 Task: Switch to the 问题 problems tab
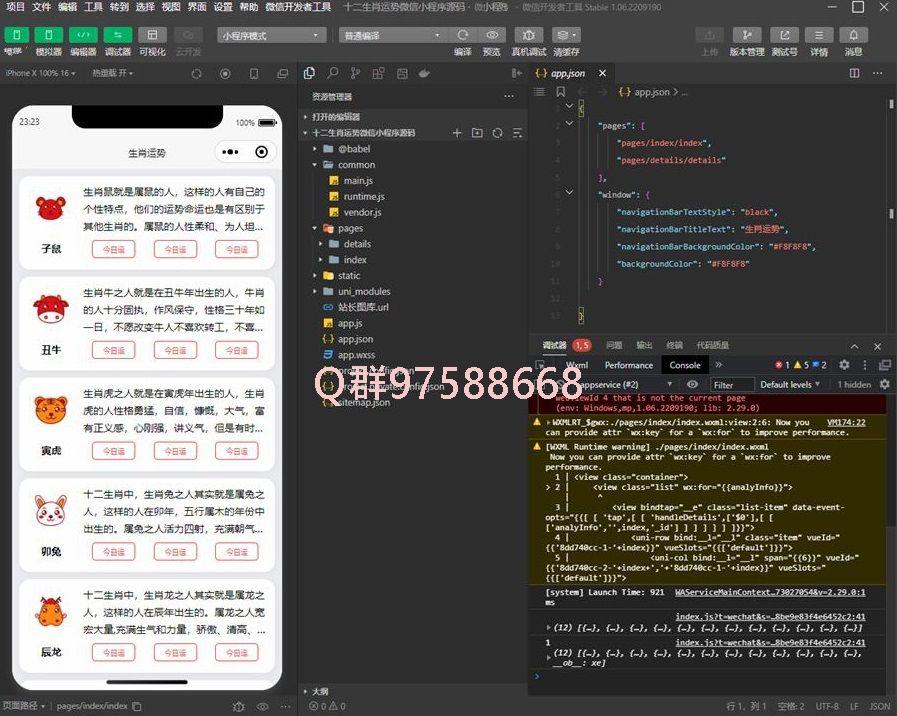(614, 345)
